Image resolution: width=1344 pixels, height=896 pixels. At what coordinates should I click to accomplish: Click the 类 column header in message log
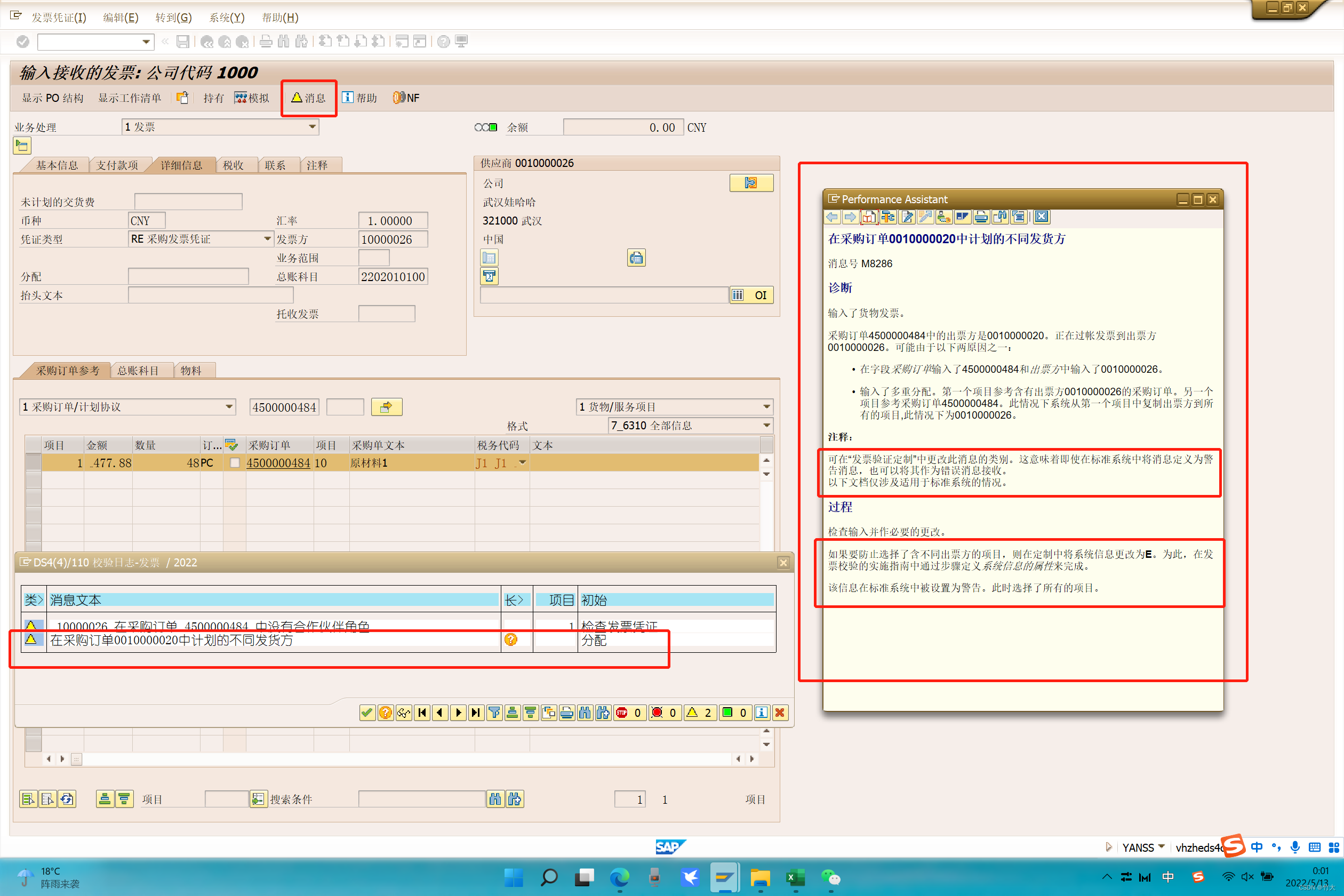[x=33, y=600]
